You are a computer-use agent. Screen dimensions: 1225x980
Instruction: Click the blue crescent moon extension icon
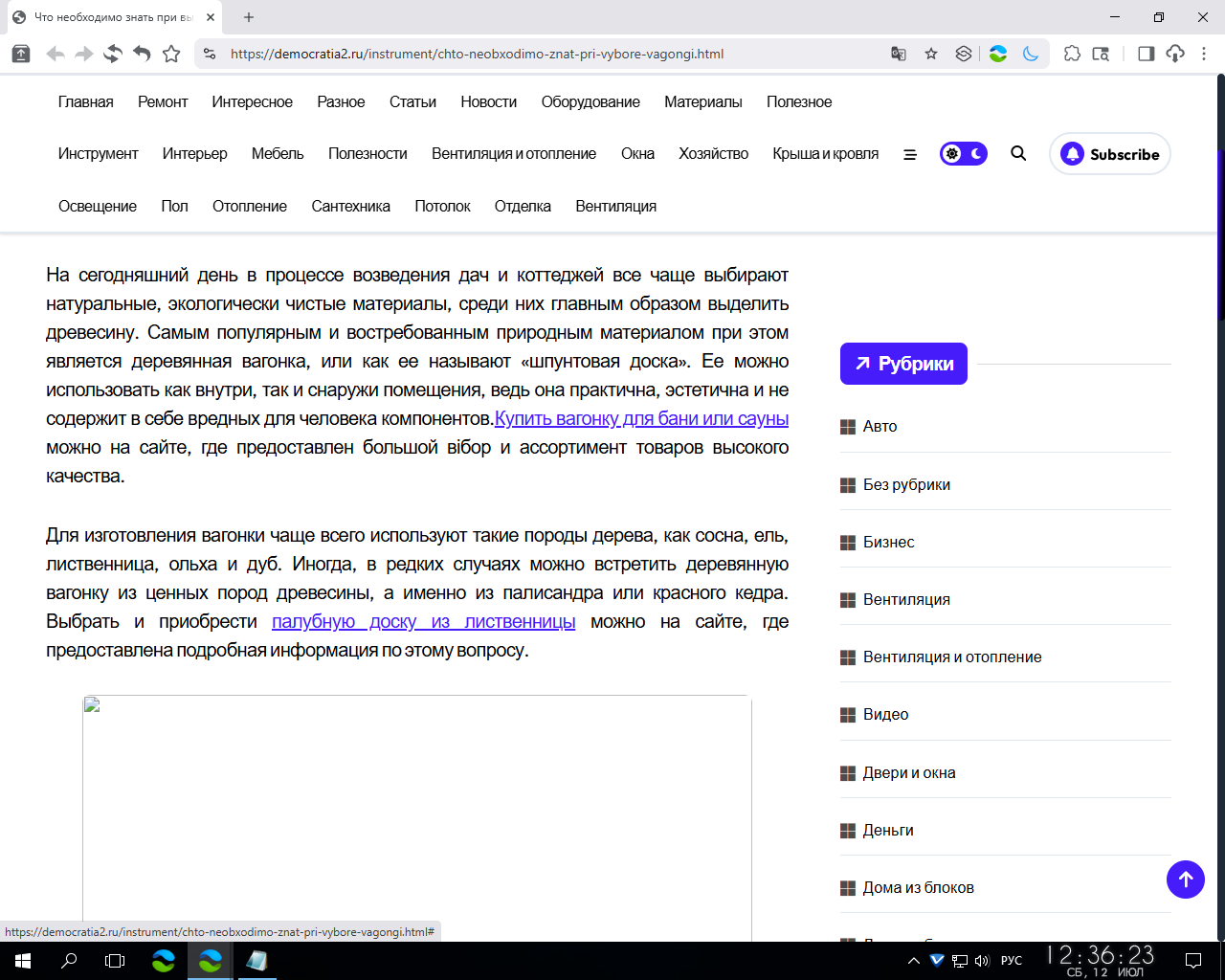tap(1031, 54)
